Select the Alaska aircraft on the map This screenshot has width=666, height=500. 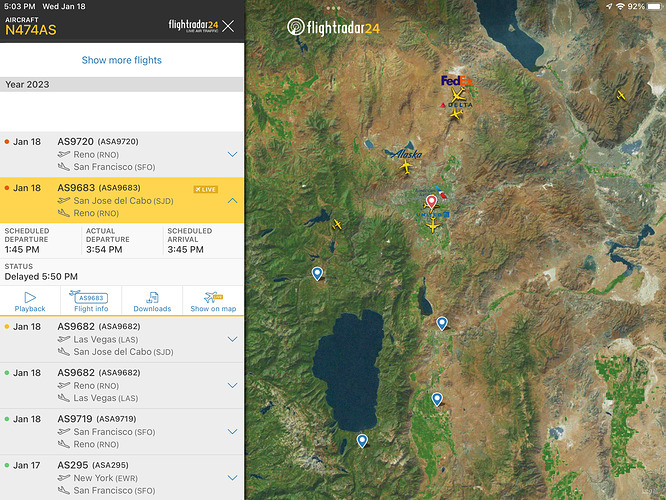click(x=406, y=167)
